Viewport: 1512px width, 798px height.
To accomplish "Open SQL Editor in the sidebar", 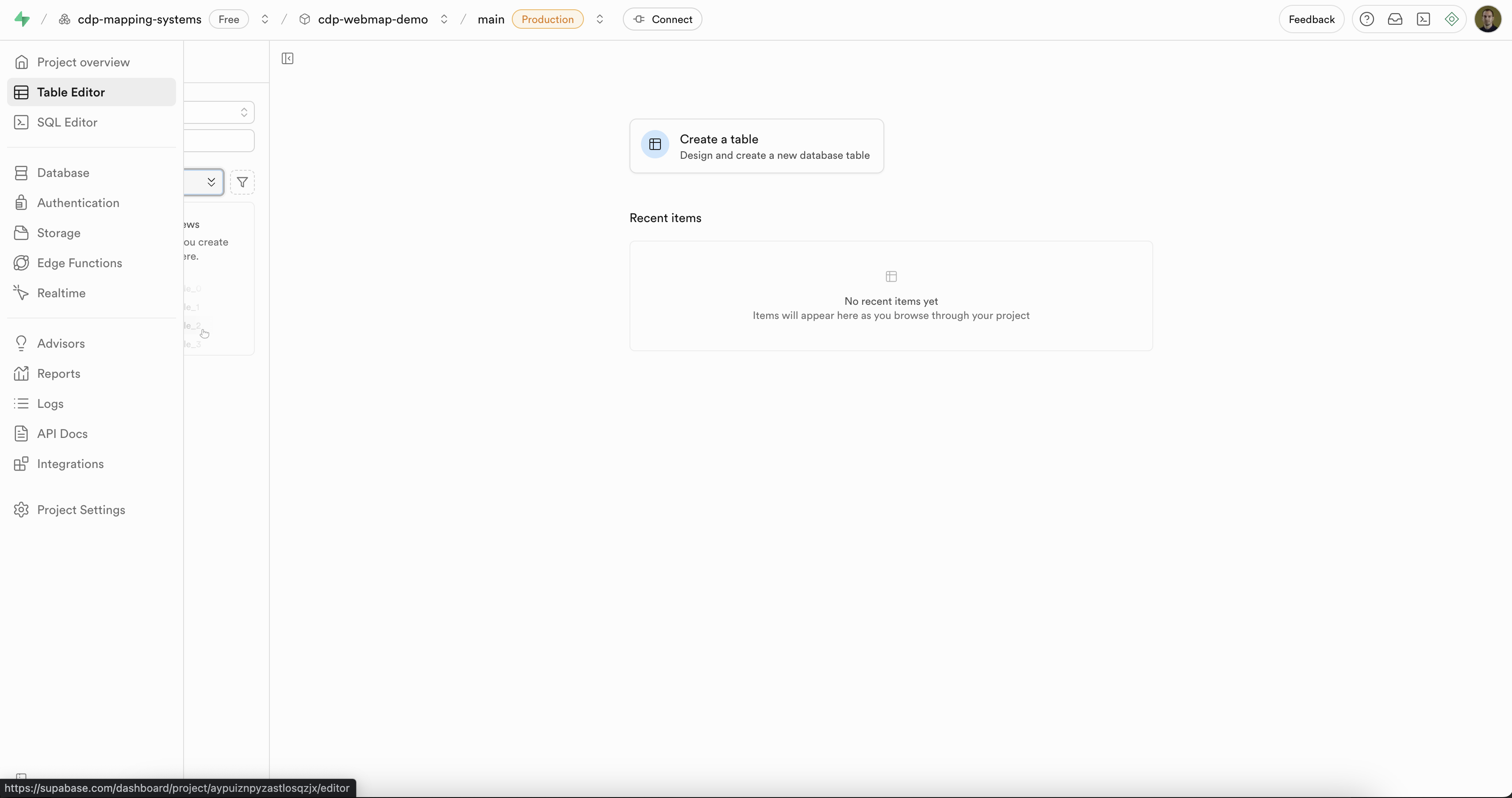I will pos(67,122).
